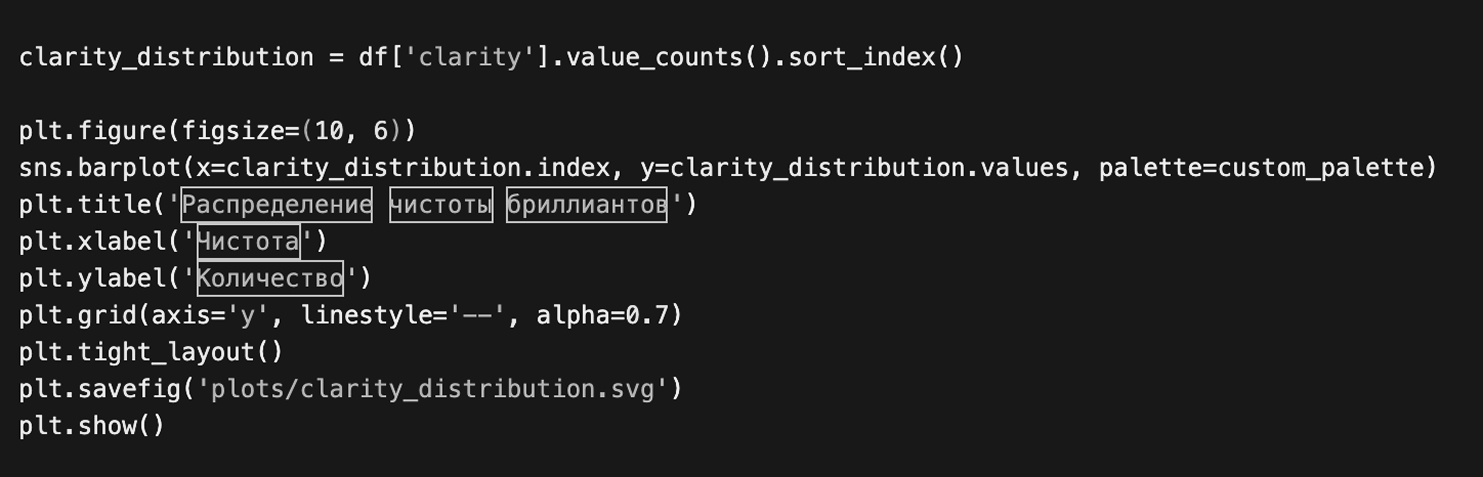Click the word 'Распределение' in title
Image resolution: width=1483 pixels, height=477 pixels.
tap(276, 205)
